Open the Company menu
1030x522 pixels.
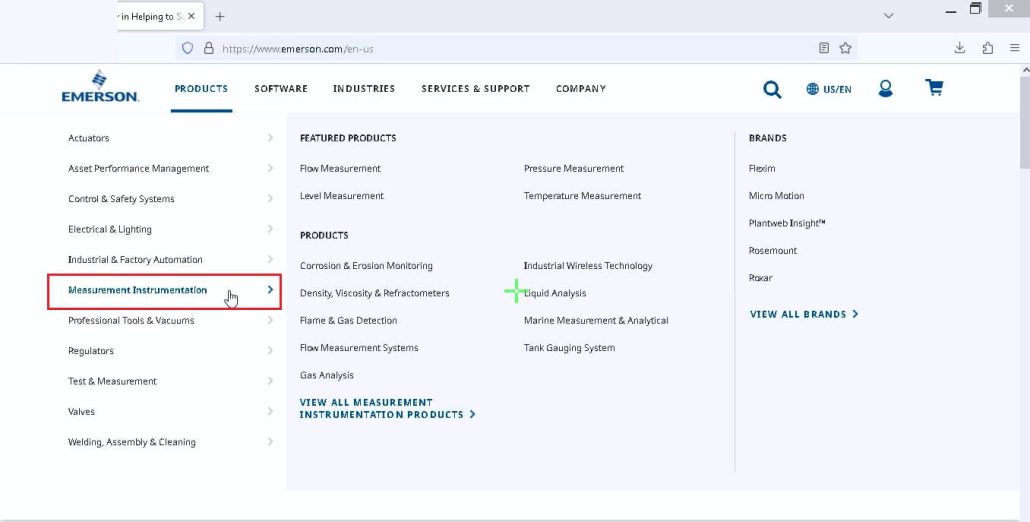coord(581,89)
